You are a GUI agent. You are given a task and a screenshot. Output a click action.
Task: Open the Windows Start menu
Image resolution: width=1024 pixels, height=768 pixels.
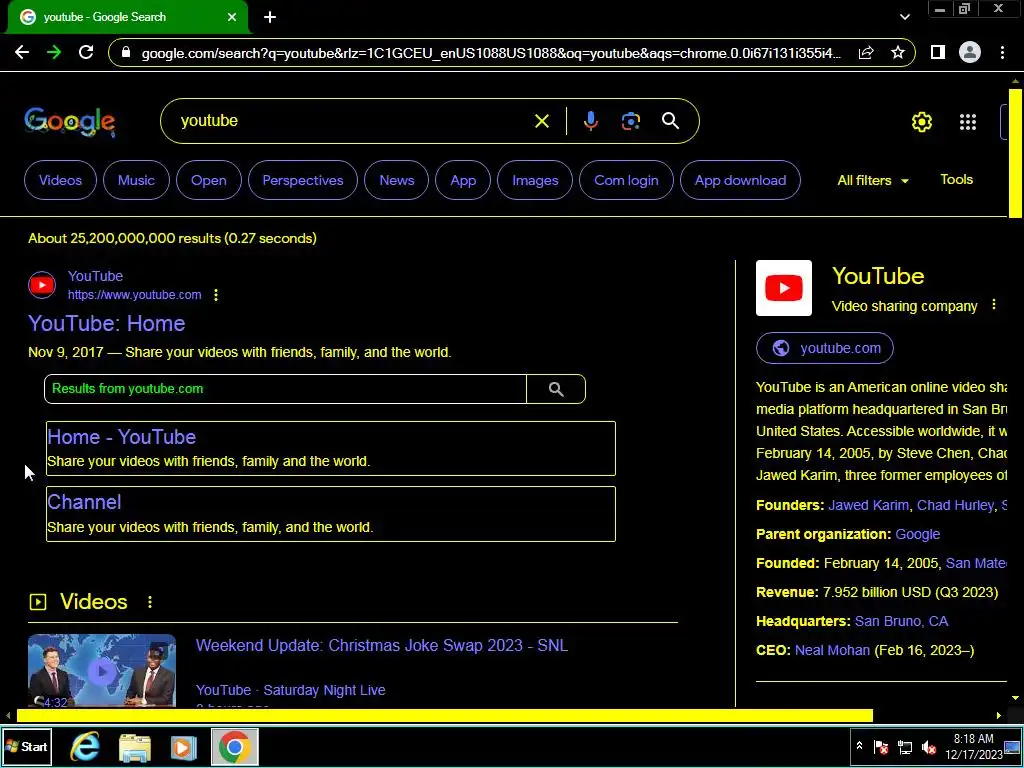coord(26,746)
